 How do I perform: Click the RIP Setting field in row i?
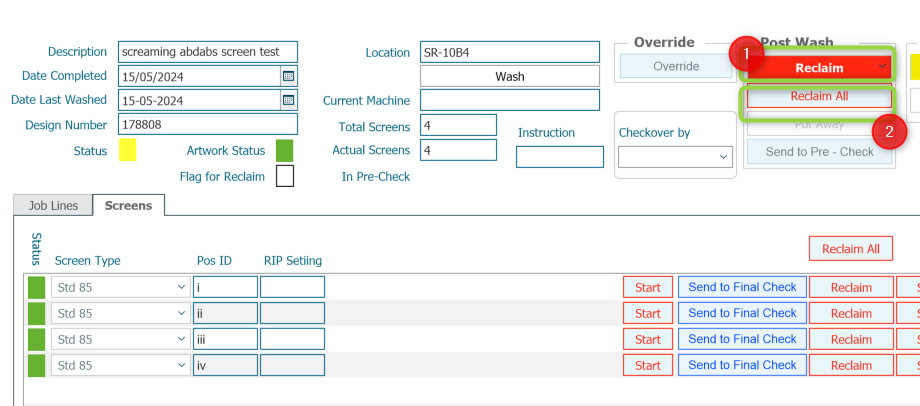pyautogui.click(x=292, y=287)
